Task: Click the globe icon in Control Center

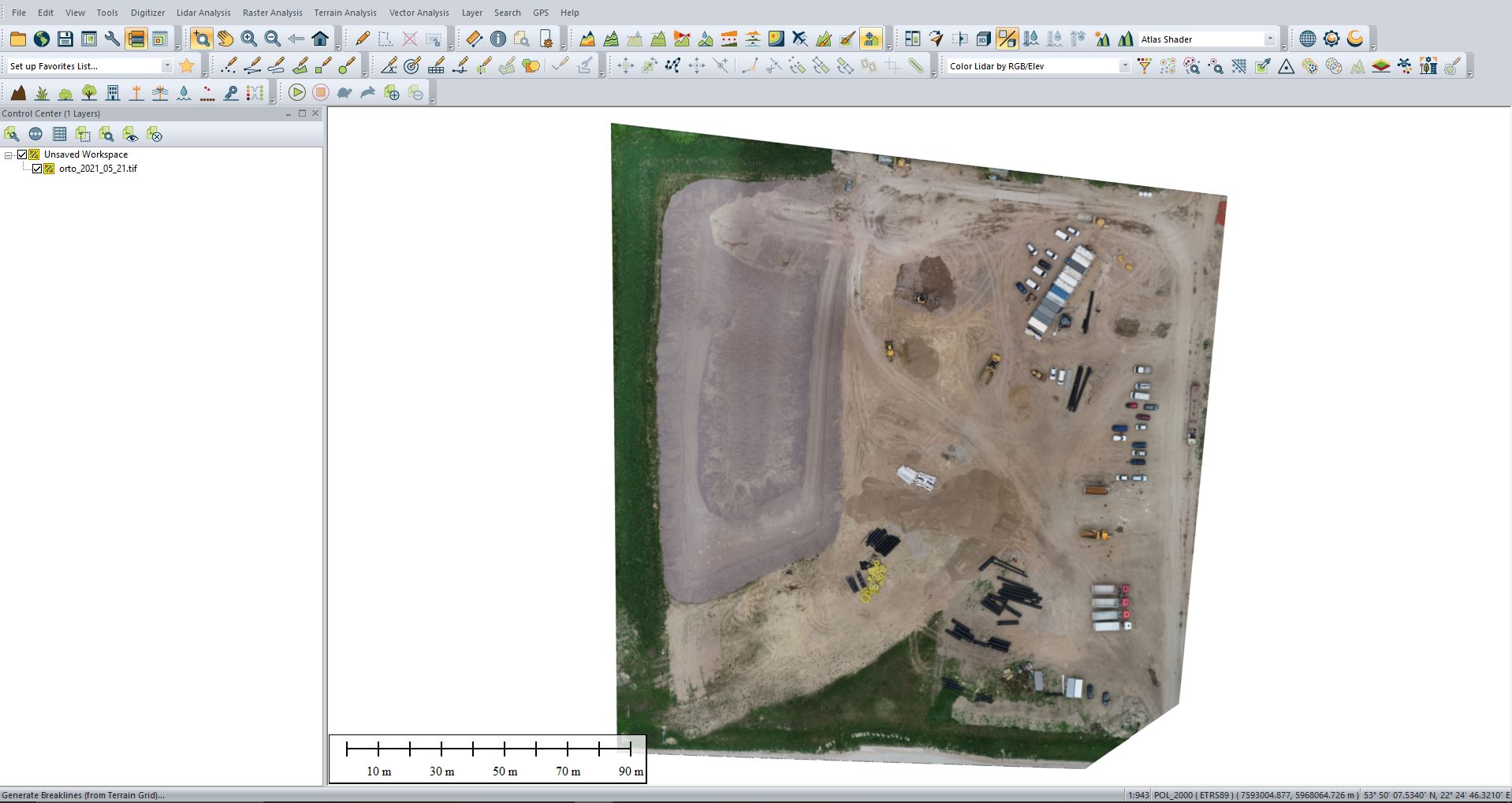Action: [35, 134]
